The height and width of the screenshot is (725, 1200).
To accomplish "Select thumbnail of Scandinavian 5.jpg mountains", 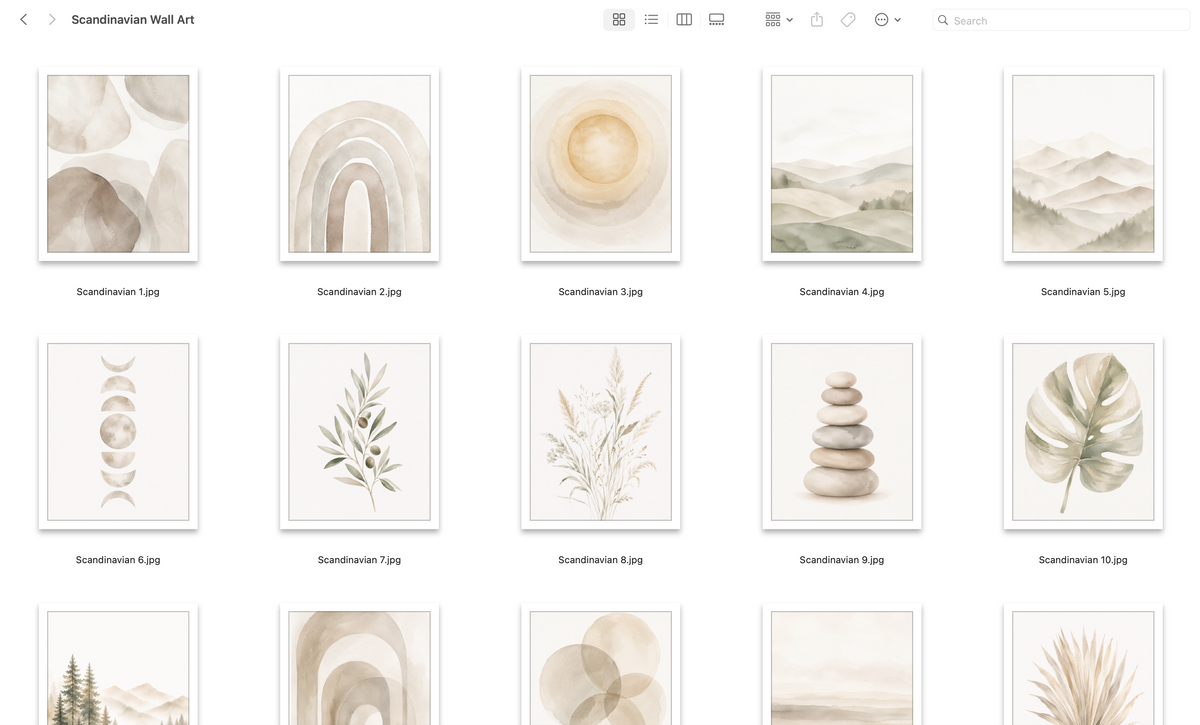I will point(1083,164).
